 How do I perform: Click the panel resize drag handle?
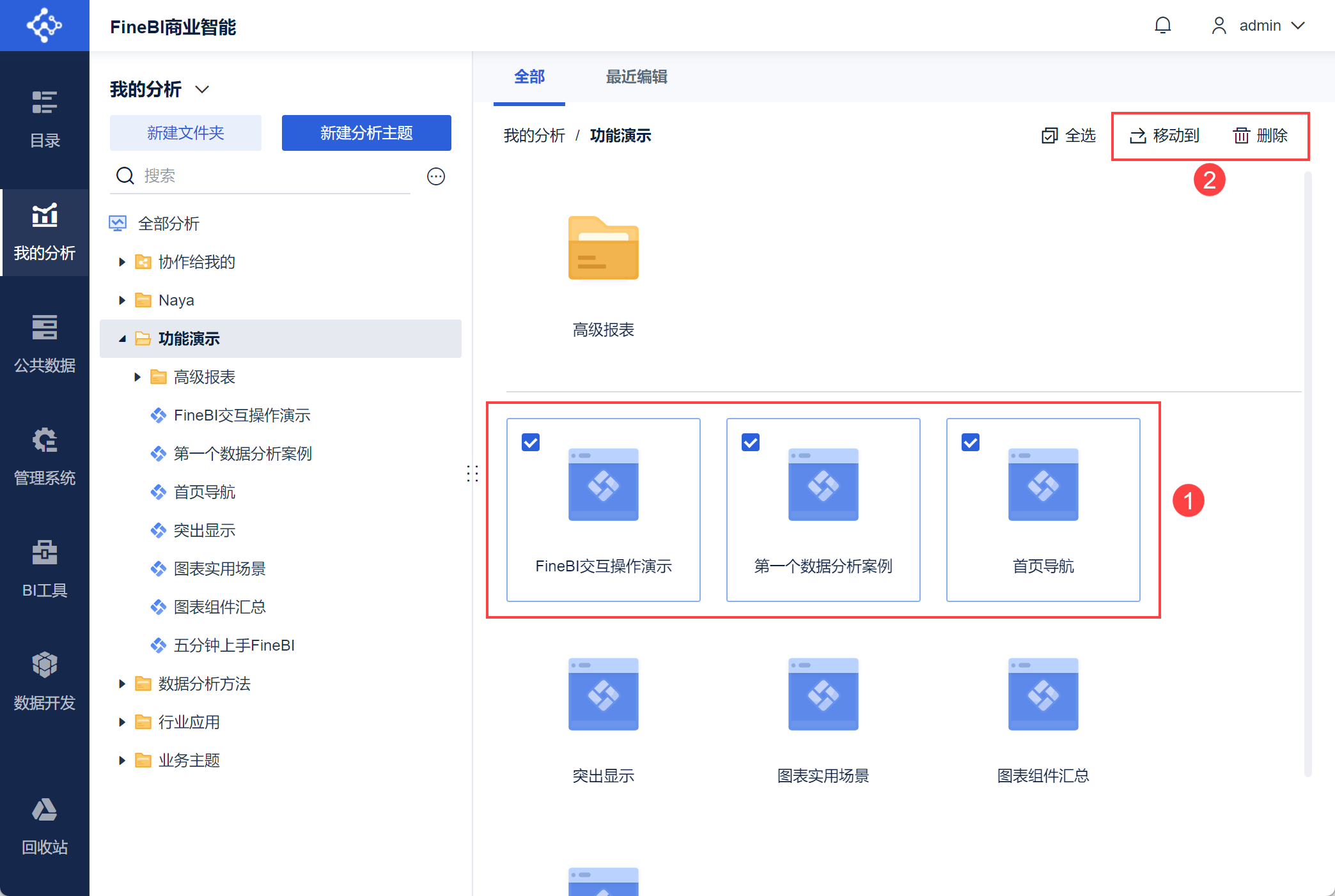(x=472, y=474)
